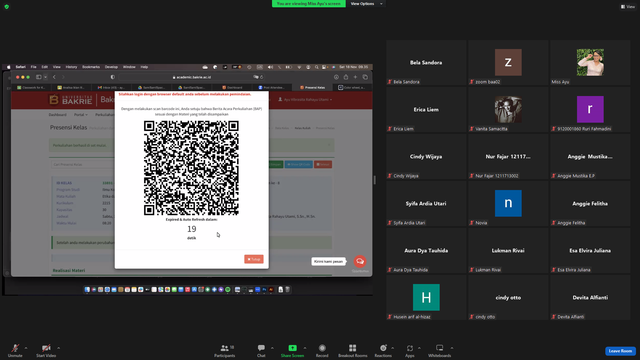Click Safari tab overview icon
640x360 pixels.
click(365, 77)
